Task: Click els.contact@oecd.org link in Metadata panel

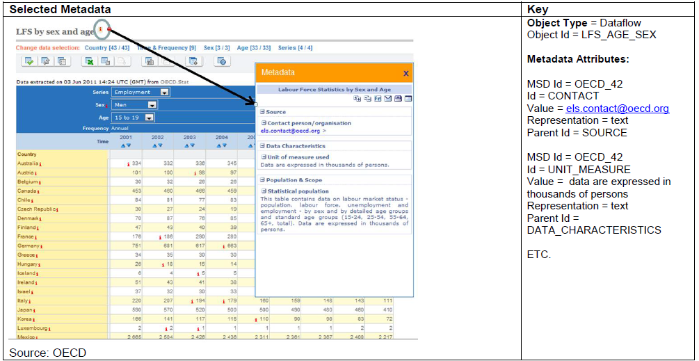Action: [x=291, y=131]
